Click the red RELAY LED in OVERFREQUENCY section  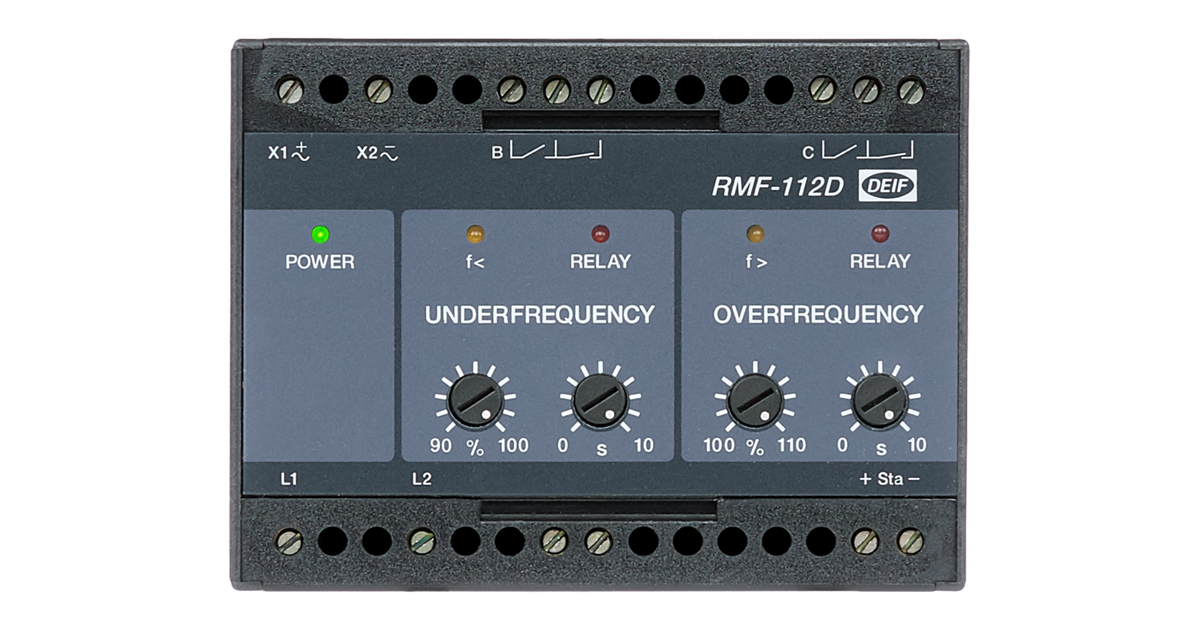point(880,235)
